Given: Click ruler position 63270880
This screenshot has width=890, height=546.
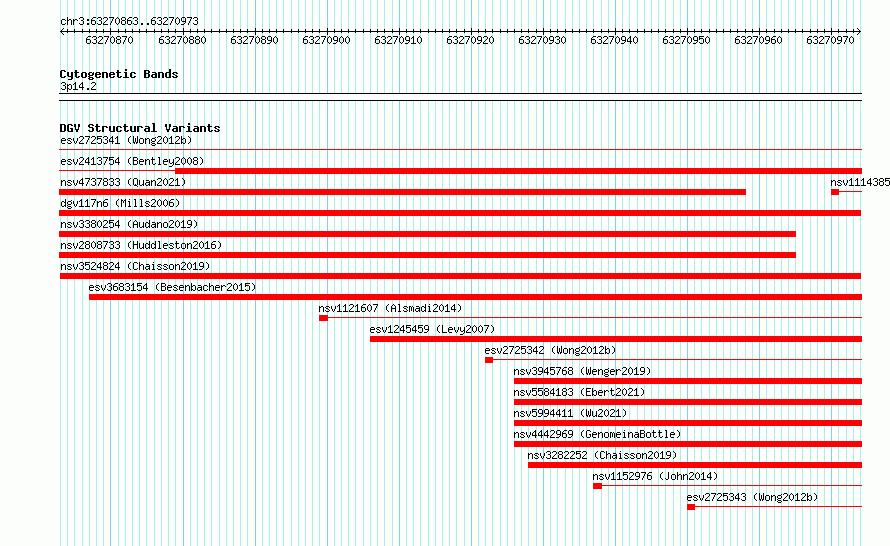Looking at the screenshot, I should (182, 40).
